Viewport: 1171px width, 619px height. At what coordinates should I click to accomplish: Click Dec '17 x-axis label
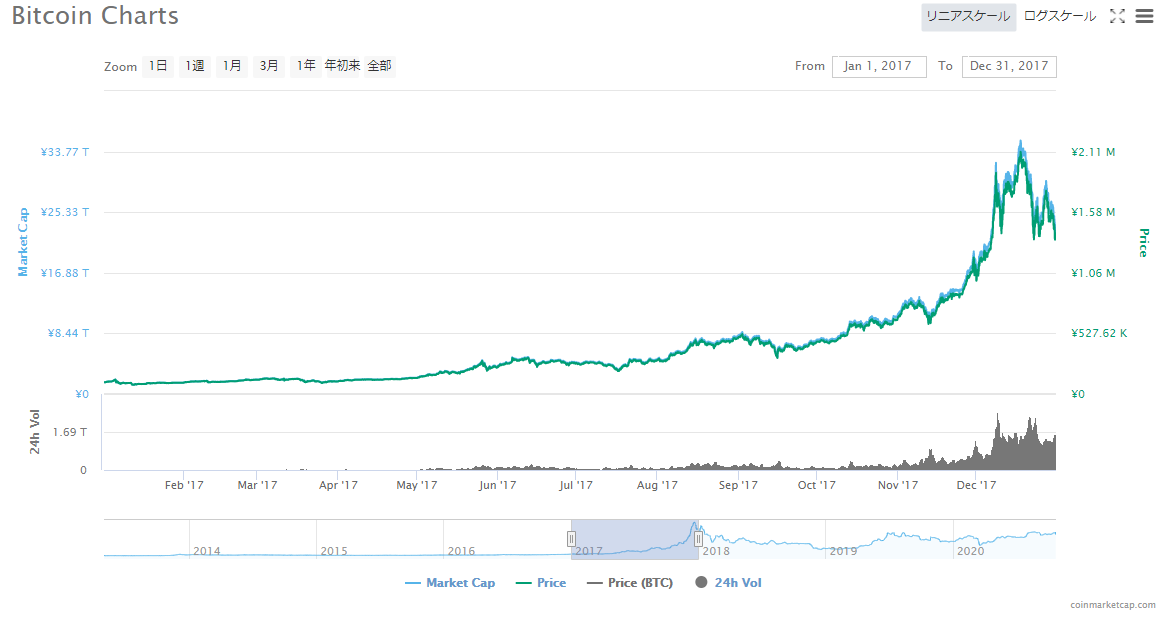coord(976,485)
